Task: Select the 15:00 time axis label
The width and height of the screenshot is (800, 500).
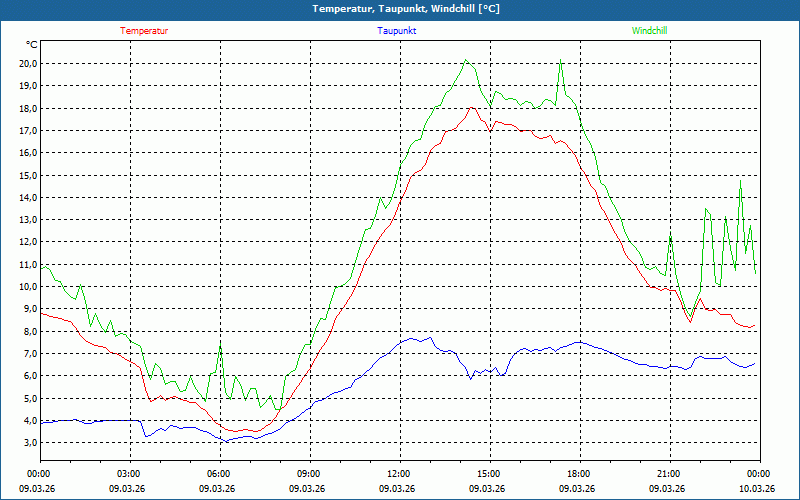Action: click(x=488, y=474)
